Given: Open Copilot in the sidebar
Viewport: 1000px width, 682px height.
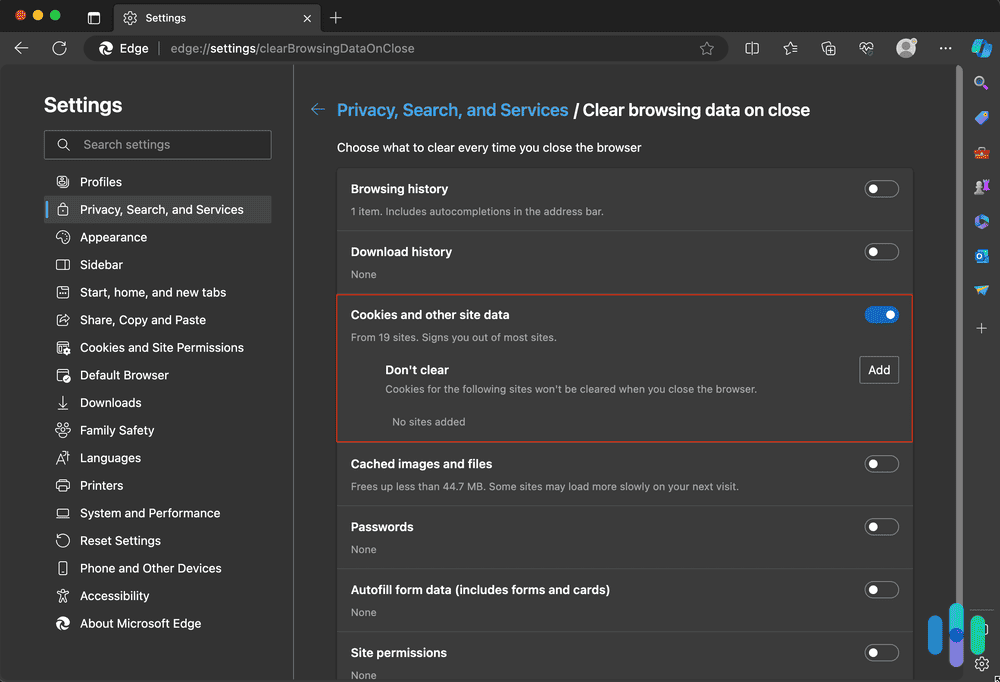Looking at the screenshot, I should pyautogui.click(x=981, y=48).
